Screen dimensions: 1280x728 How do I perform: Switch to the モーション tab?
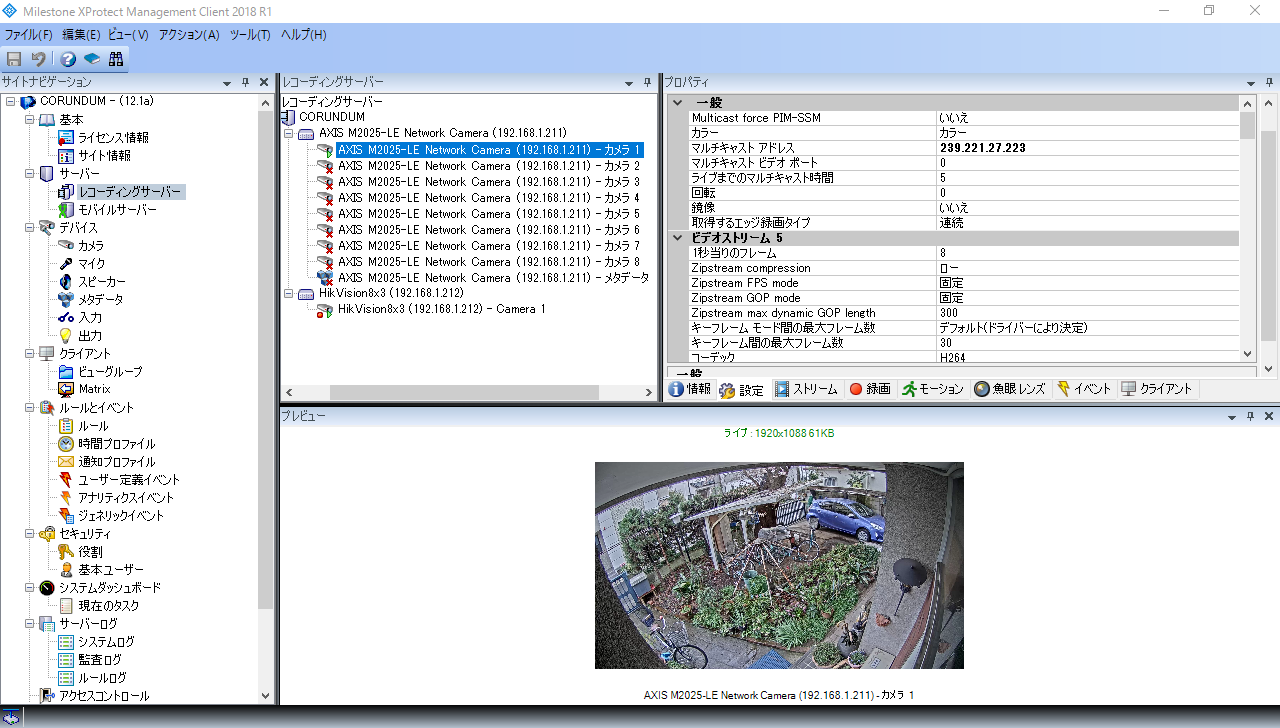pyautogui.click(x=932, y=390)
